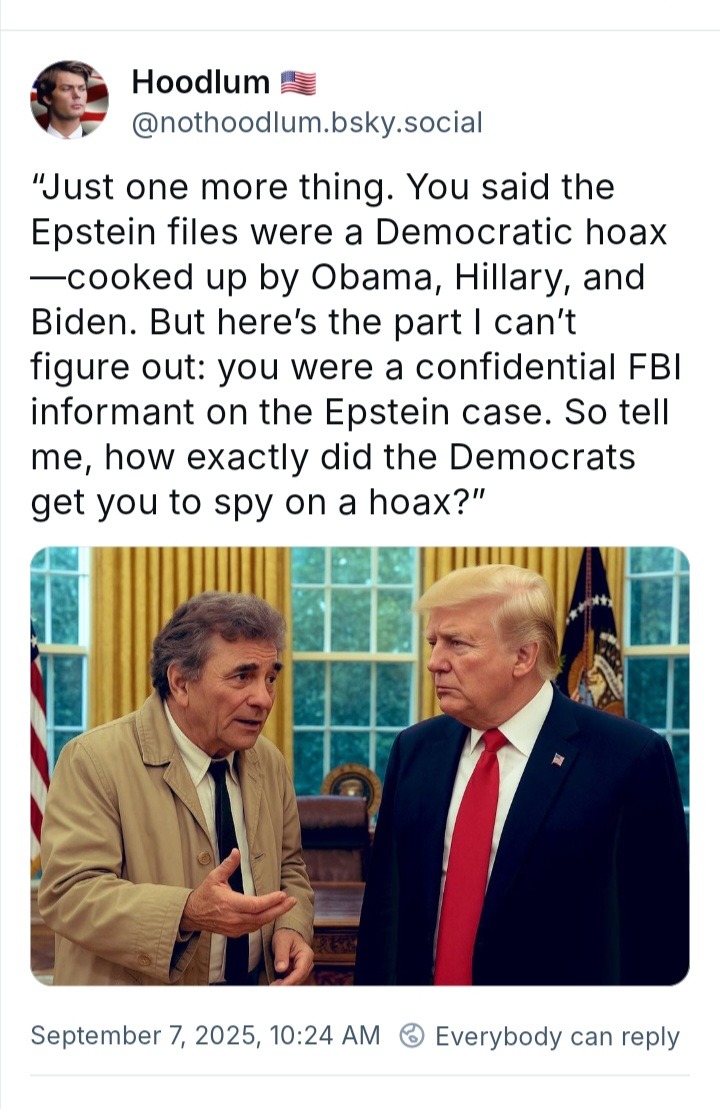Open the attached Oval Office image

click(359, 766)
